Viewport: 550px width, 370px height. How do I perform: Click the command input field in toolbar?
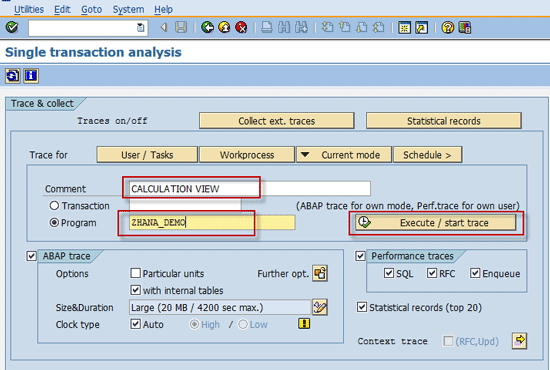click(88, 28)
